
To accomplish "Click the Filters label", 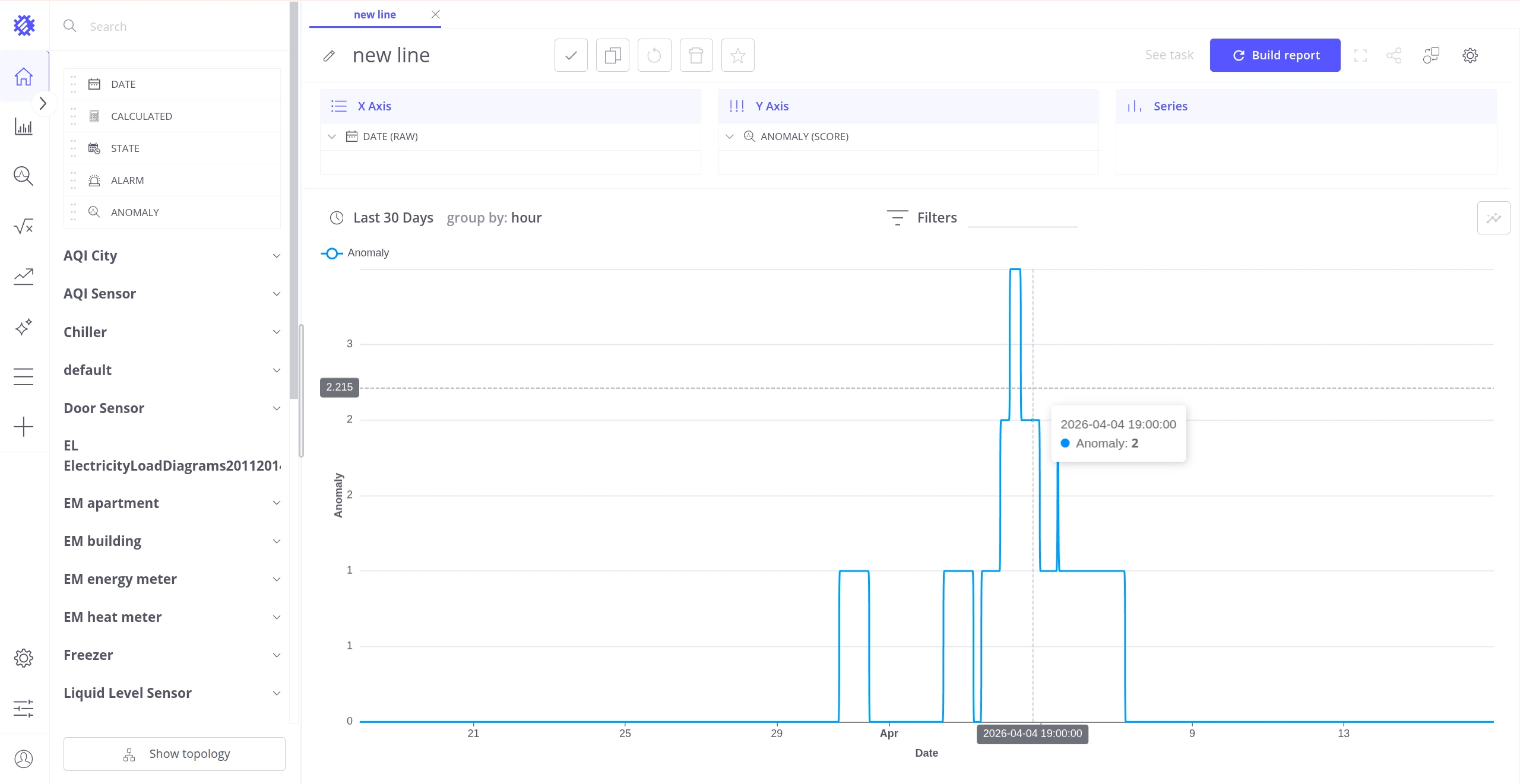I will pyautogui.click(x=937, y=218).
